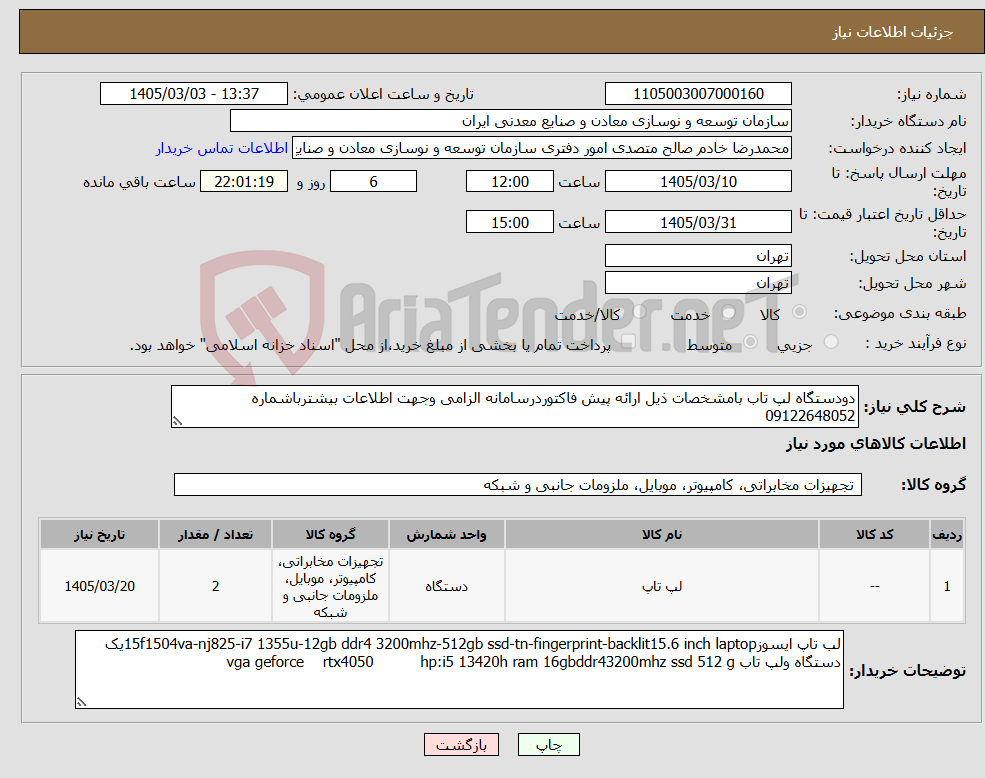Viewport: 985px width, 778px height.
Task: Click the ردیف column header
Action: [947, 534]
